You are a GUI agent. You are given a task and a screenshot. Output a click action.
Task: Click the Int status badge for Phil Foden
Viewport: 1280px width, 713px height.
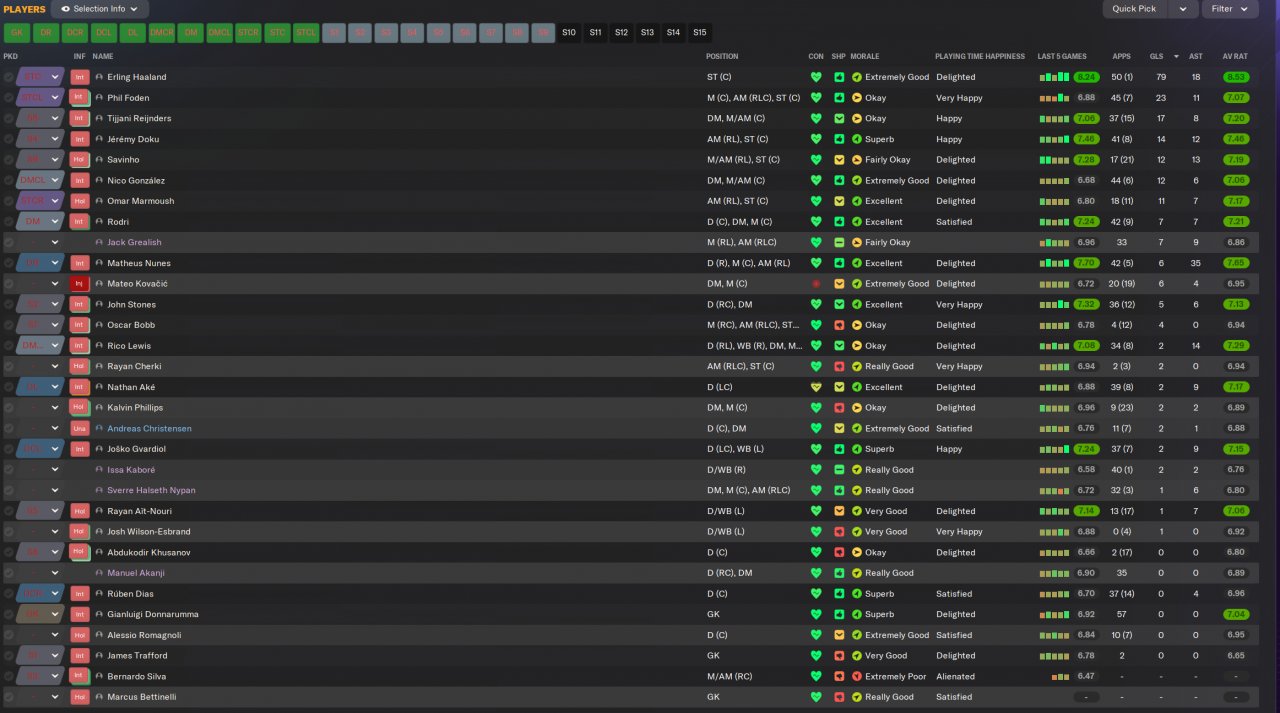pyautogui.click(x=80, y=98)
